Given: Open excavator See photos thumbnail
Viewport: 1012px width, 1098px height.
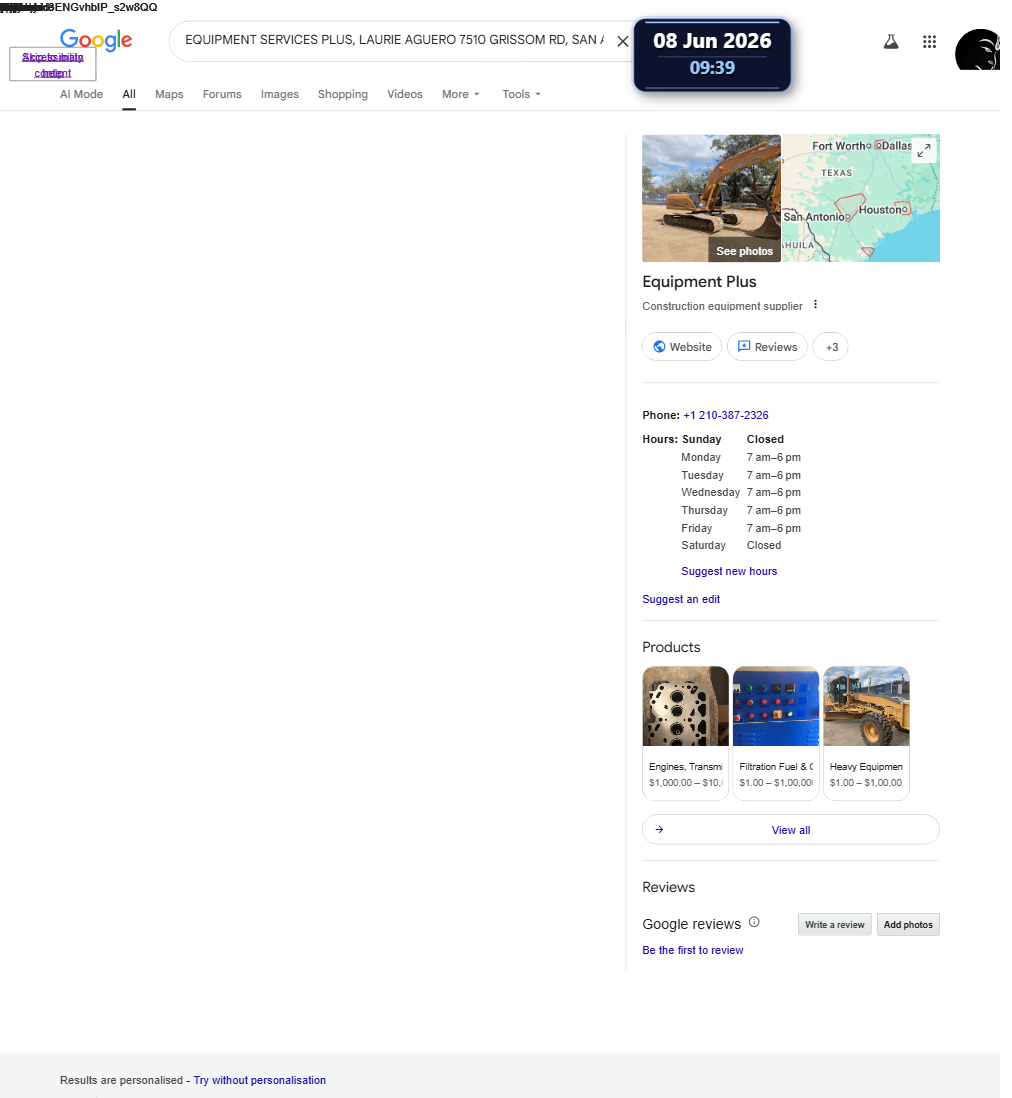Looking at the screenshot, I should click(711, 198).
